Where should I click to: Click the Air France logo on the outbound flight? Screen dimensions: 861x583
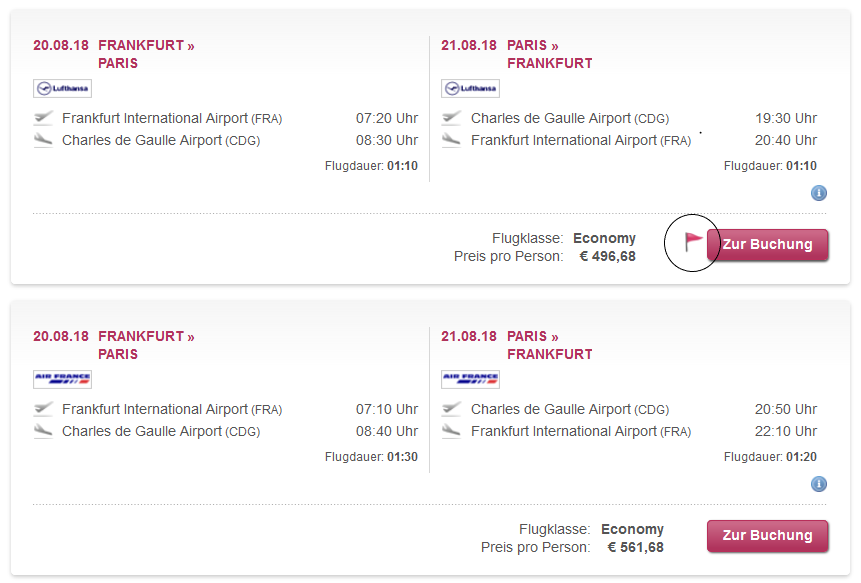pyautogui.click(x=62, y=380)
